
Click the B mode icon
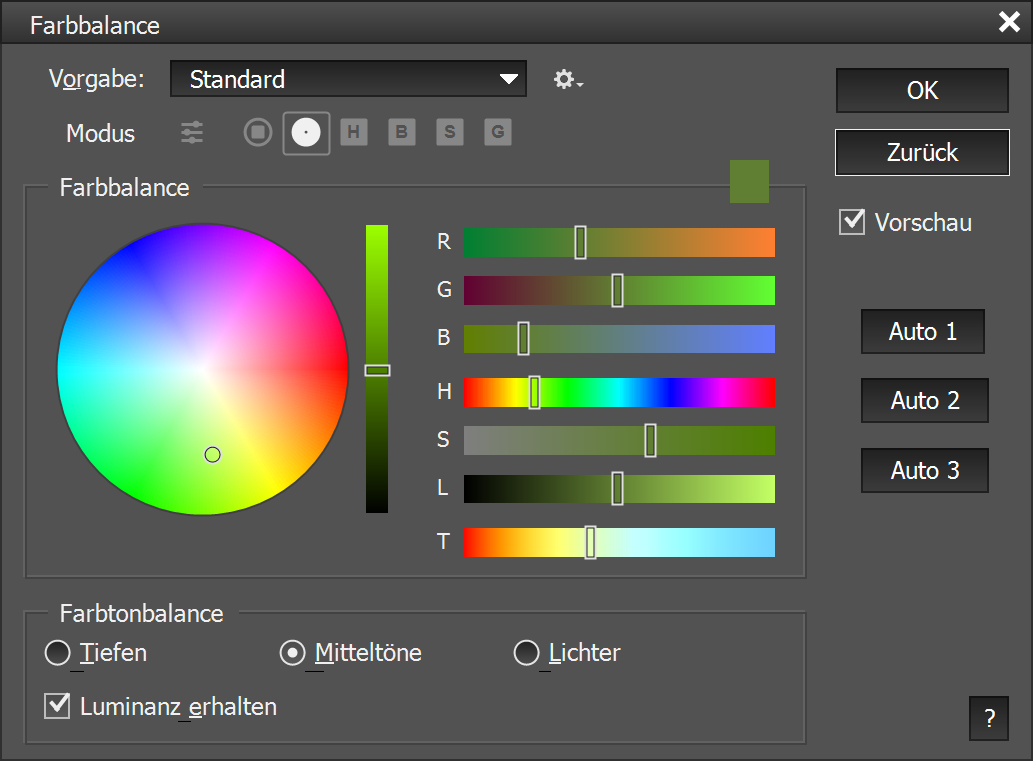(402, 132)
